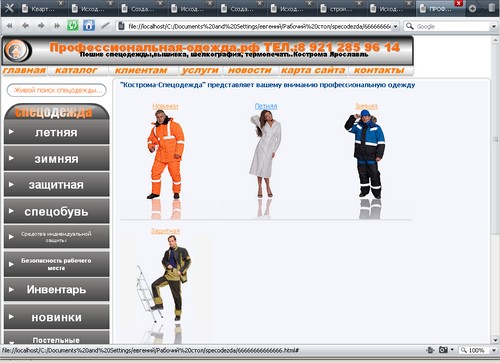Screen dimensions: 500x363
Task: Follow the Летняя category link
Action: [266, 106]
